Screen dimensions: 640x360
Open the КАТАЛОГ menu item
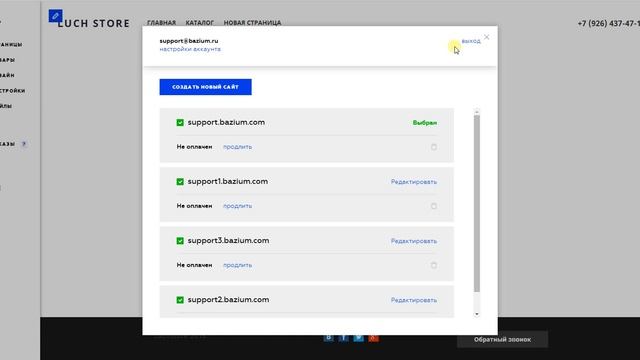pos(200,23)
